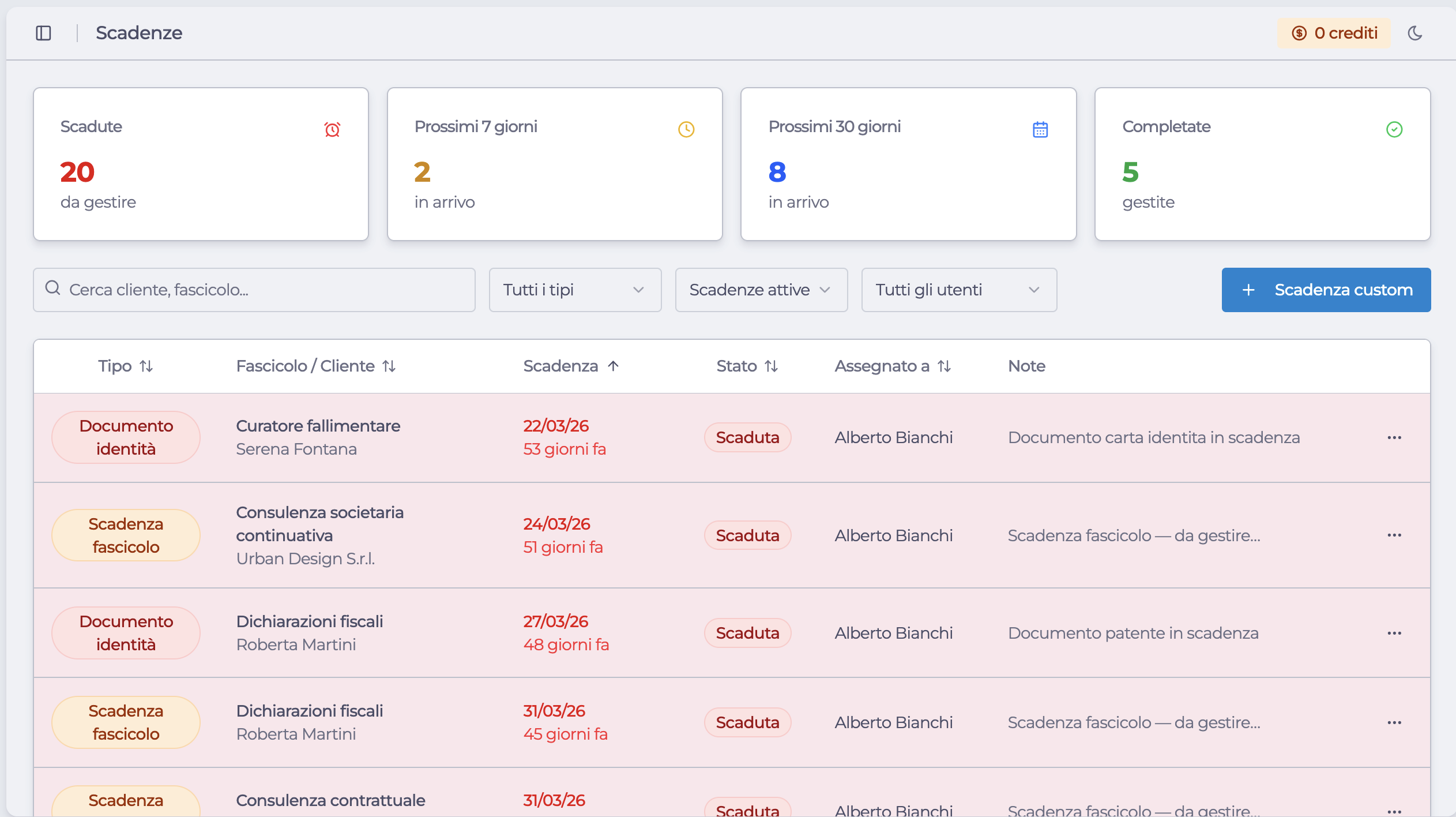
Task: Open row actions for the 45 giorni fa row
Action: (x=1394, y=722)
